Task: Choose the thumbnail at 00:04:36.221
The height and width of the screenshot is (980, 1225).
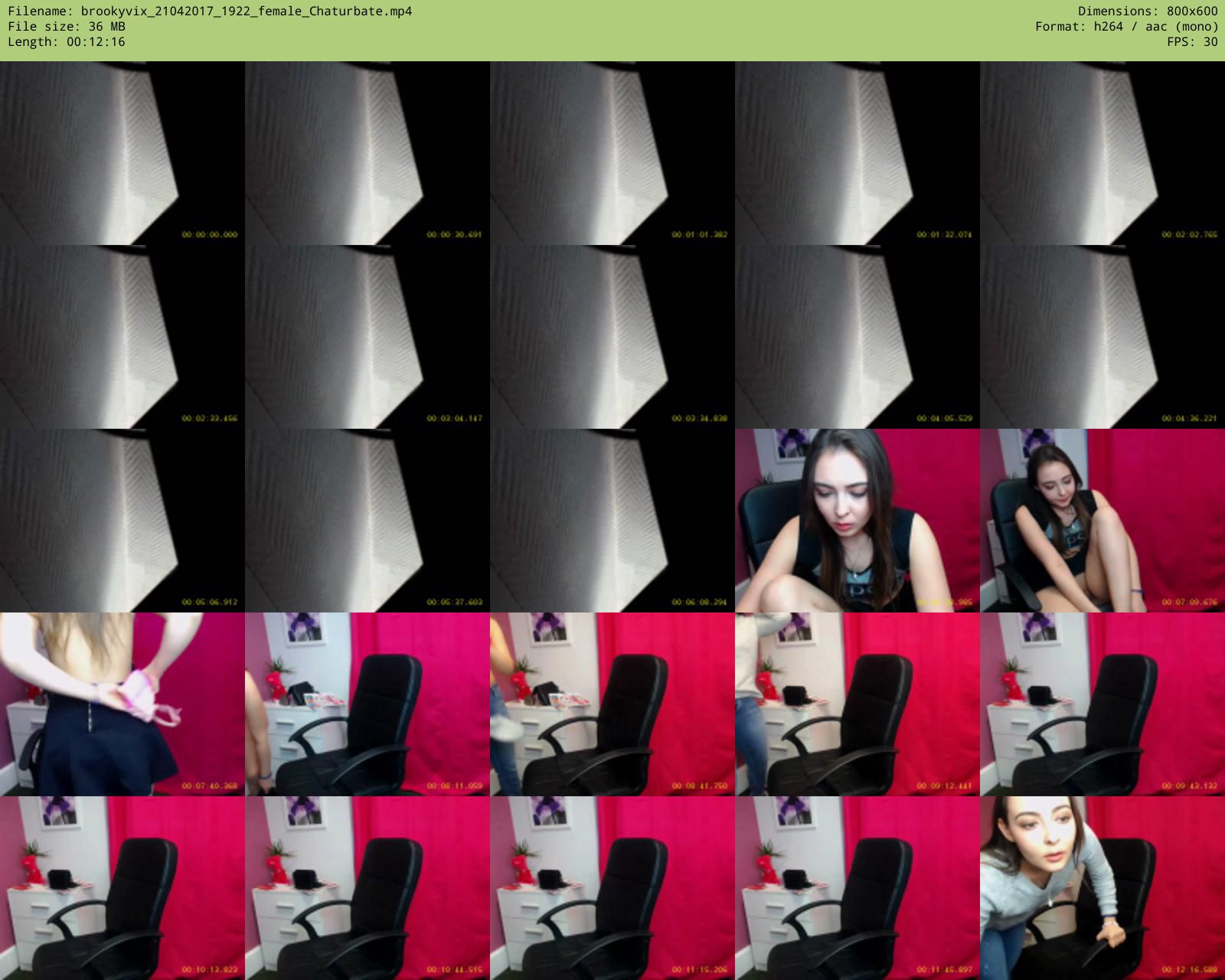Action: coord(1102,337)
